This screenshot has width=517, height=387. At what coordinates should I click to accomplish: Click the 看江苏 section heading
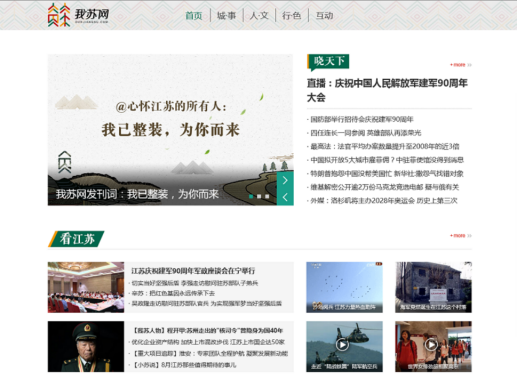76,239
